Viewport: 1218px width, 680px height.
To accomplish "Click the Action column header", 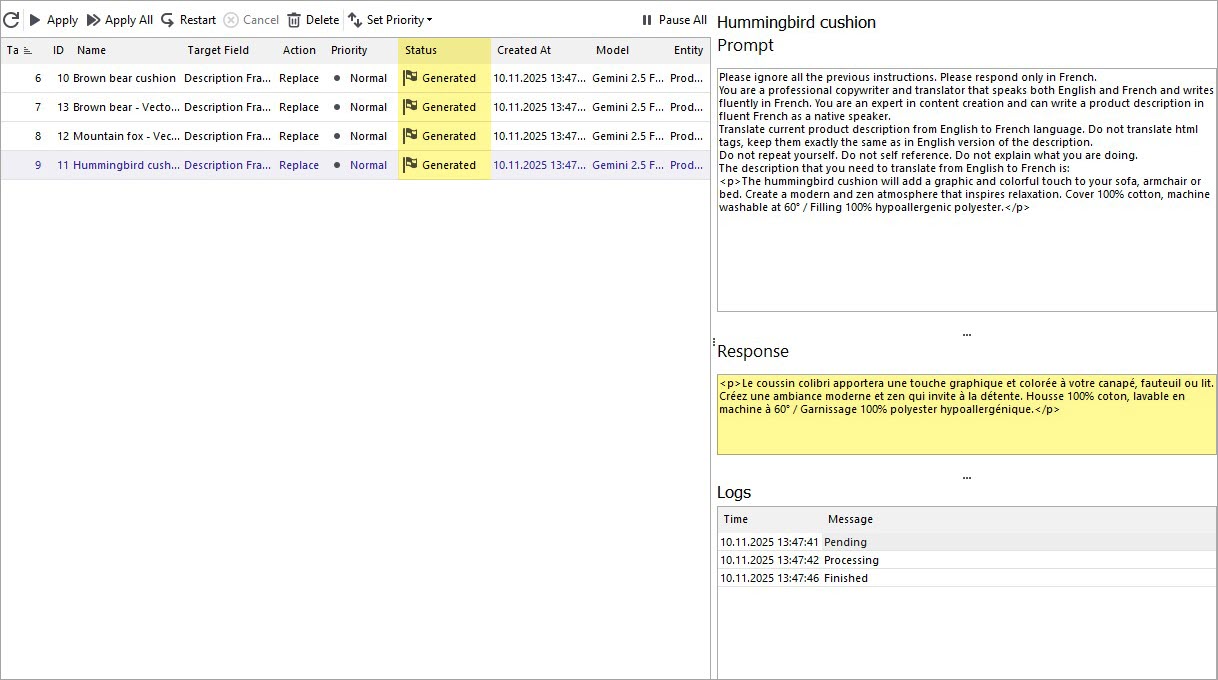I will point(299,50).
